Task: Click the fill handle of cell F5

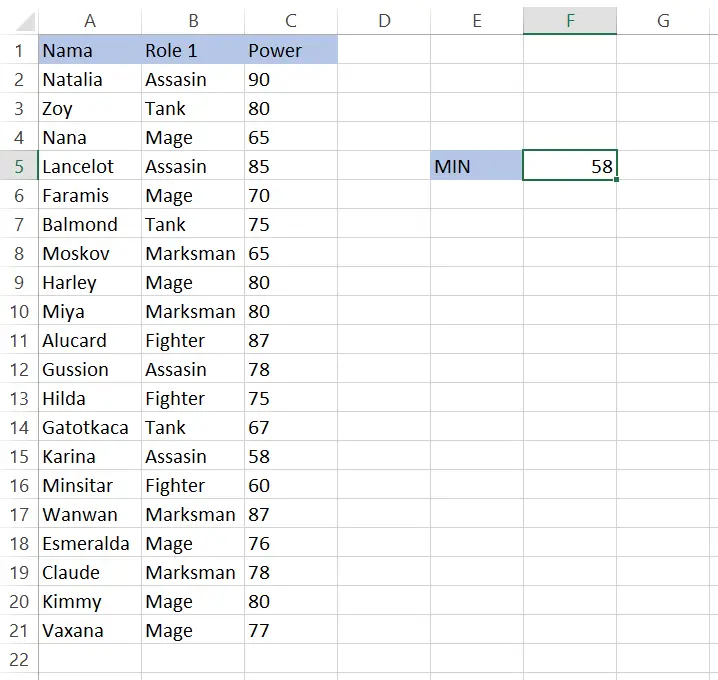Action: (616, 180)
